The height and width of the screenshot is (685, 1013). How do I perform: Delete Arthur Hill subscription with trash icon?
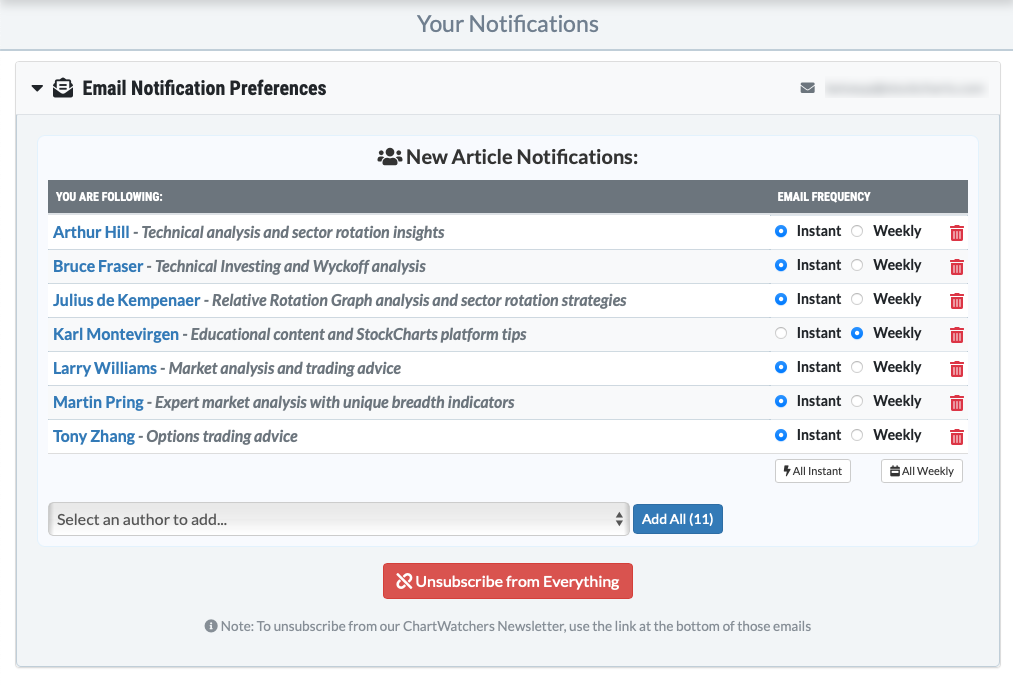(956, 233)
